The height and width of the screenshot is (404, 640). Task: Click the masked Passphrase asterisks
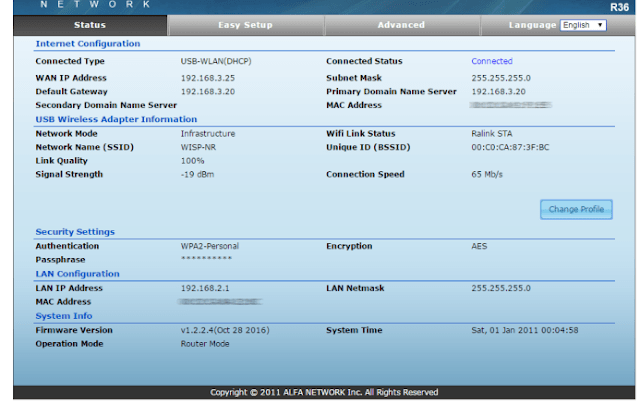point(206,260)
